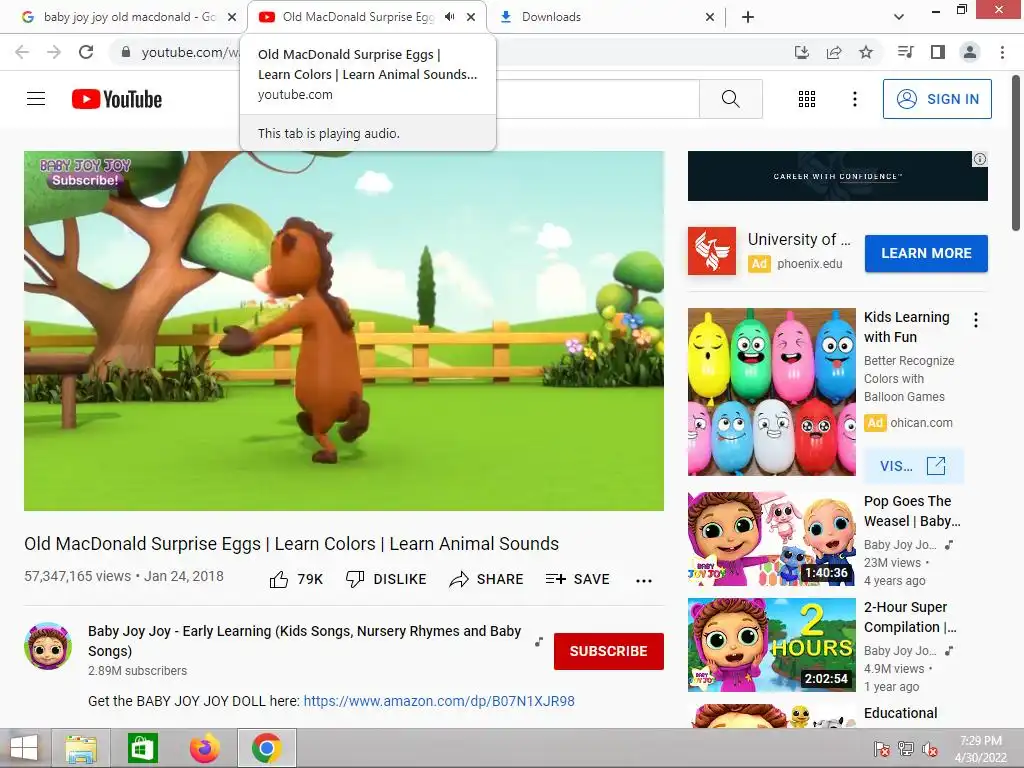Click the Baby Joy Joy Subscribe watermark

click(86, 173)
